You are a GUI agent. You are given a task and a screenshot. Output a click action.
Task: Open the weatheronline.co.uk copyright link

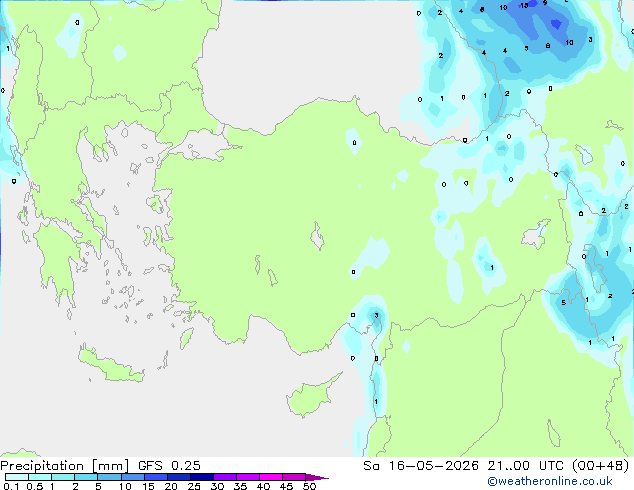[x=550, y=481]
